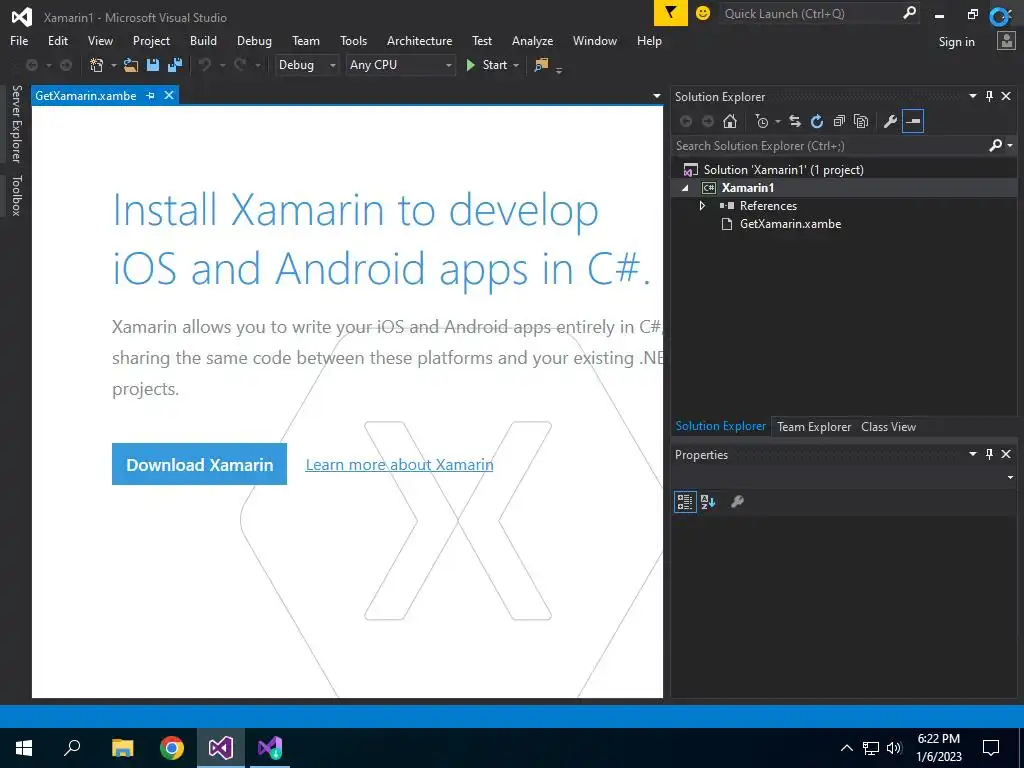
Task: Click the Save single-disk toolbar icon
Action: (x=153, y=65)
